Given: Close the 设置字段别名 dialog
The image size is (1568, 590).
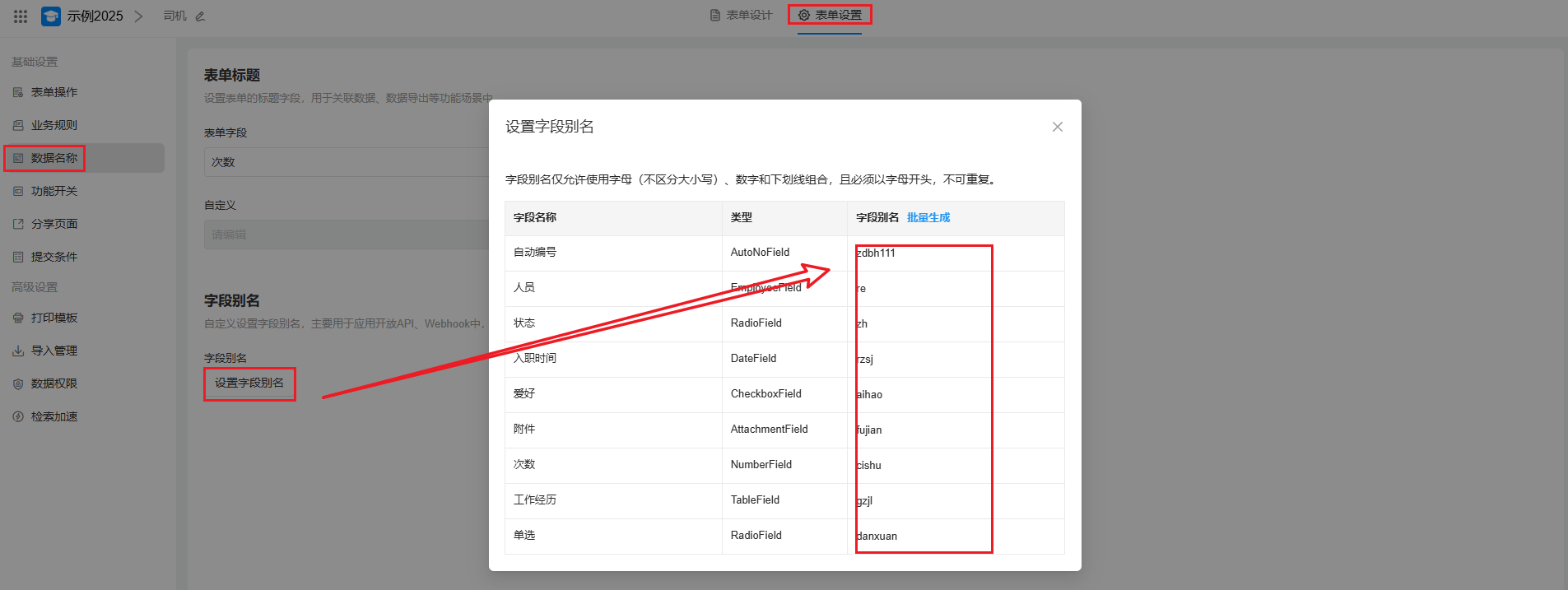Looking at the screenshot, I should click(x=1057, y=127).
